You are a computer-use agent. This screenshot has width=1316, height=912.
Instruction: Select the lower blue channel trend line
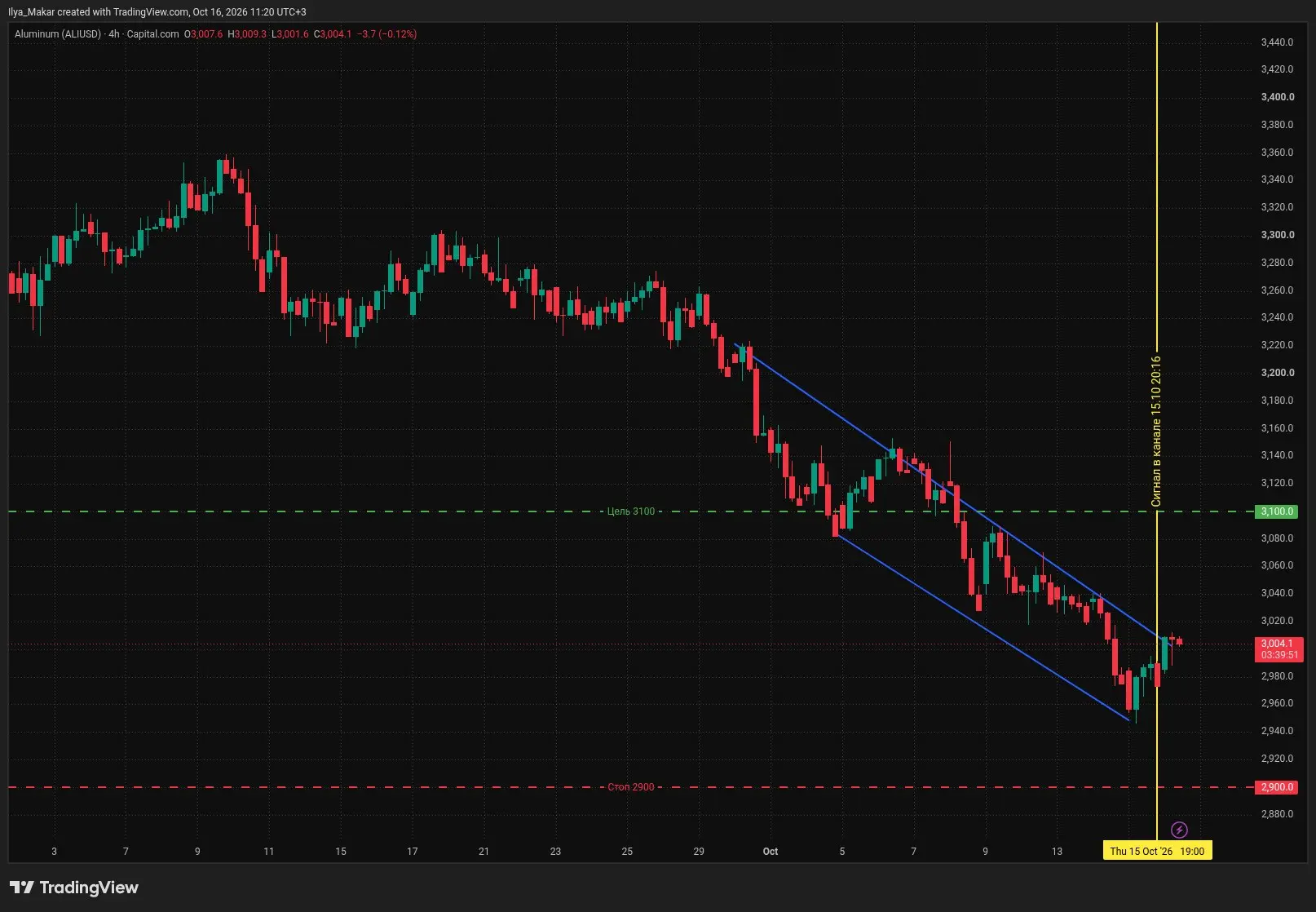tap(983, 627)
